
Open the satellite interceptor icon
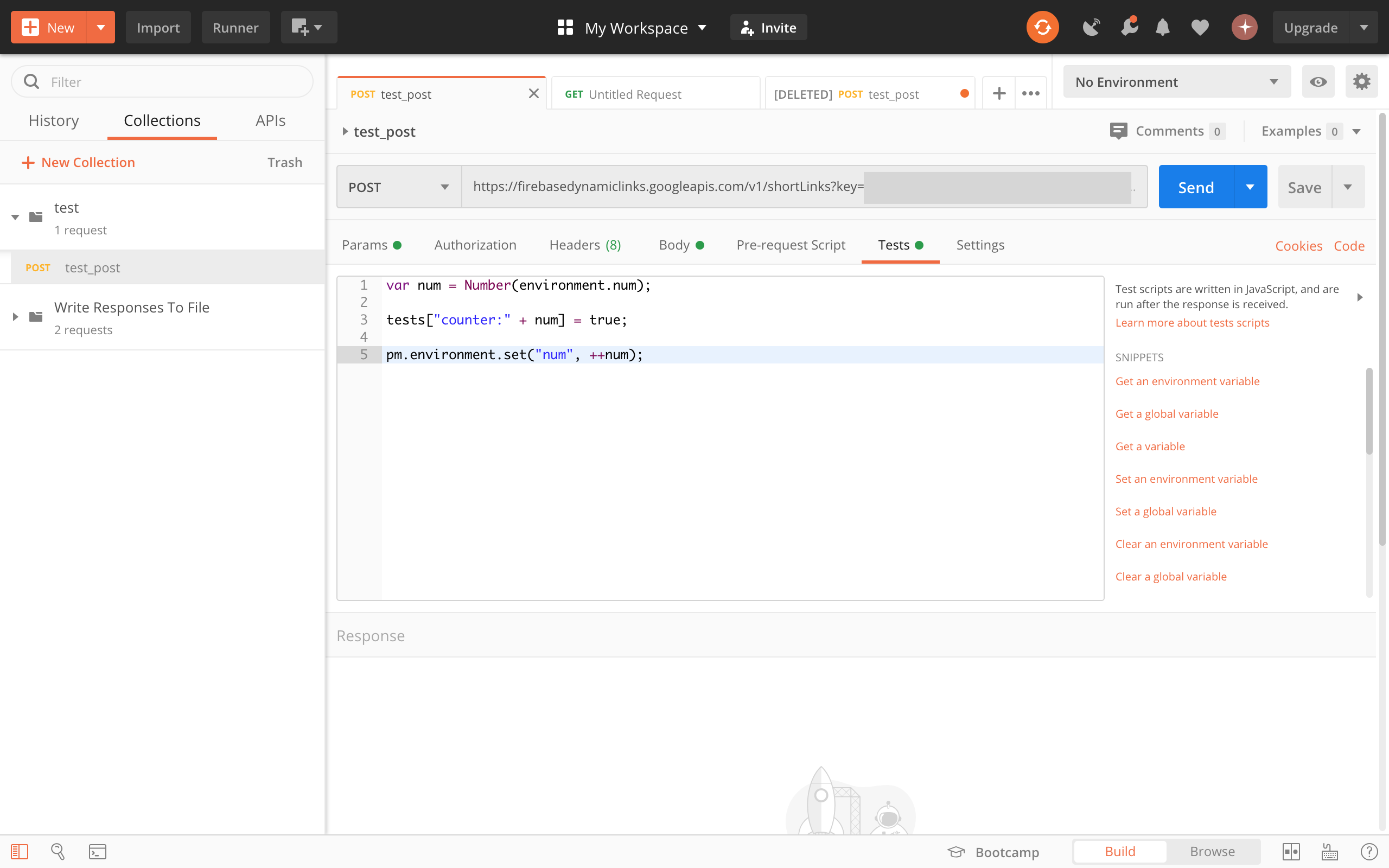click(1091, 28)
